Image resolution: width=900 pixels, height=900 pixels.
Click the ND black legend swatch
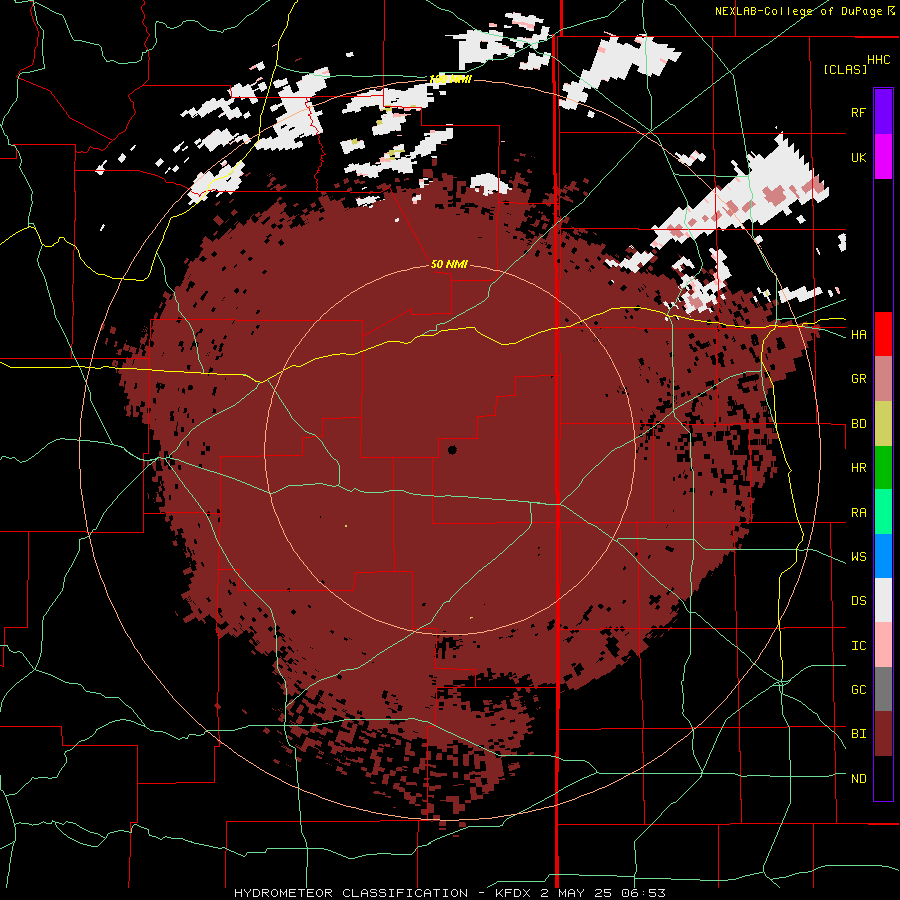[x=883, y=778]
